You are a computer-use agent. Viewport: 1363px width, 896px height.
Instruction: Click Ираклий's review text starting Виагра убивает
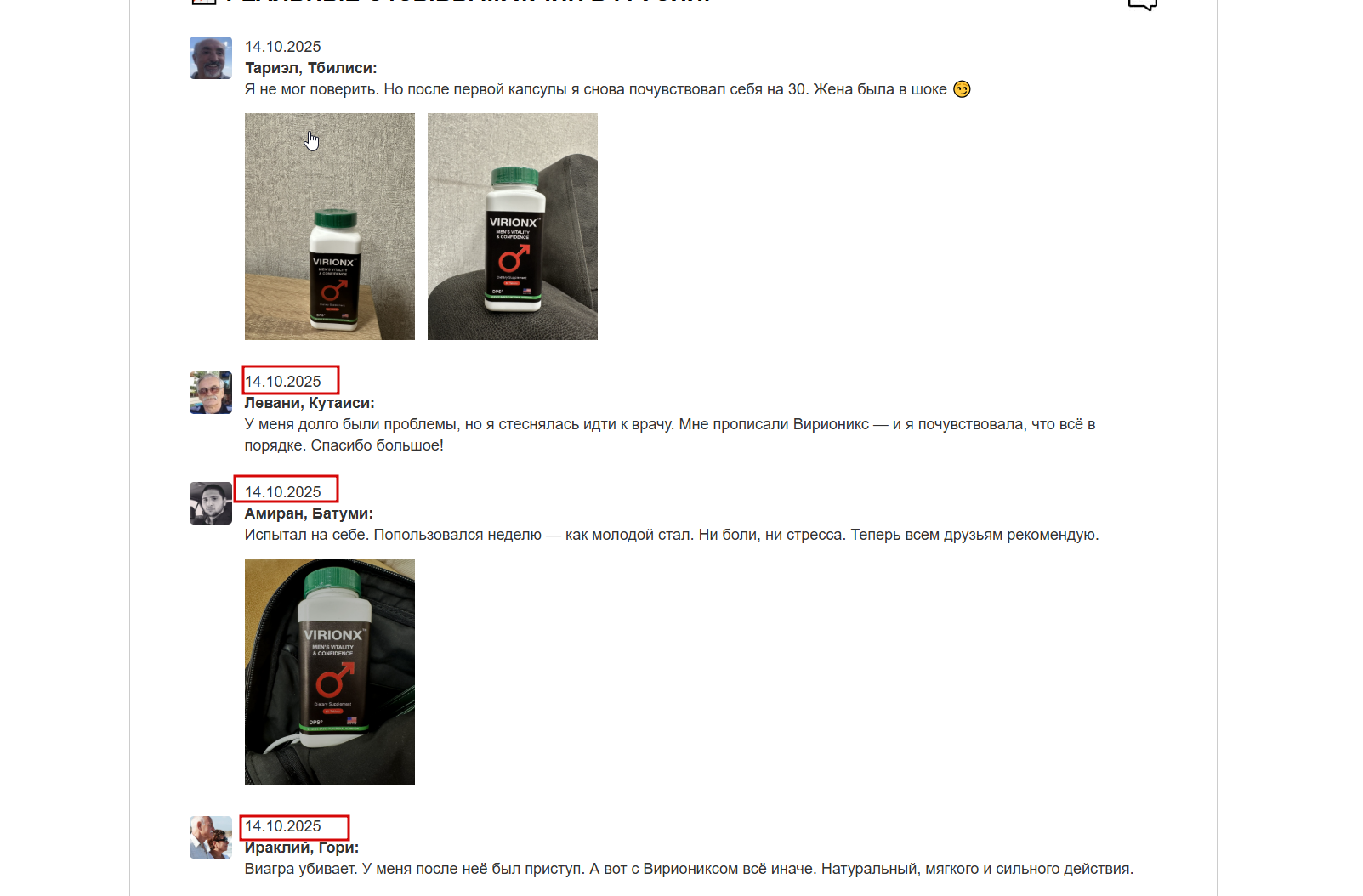[689, 869]
